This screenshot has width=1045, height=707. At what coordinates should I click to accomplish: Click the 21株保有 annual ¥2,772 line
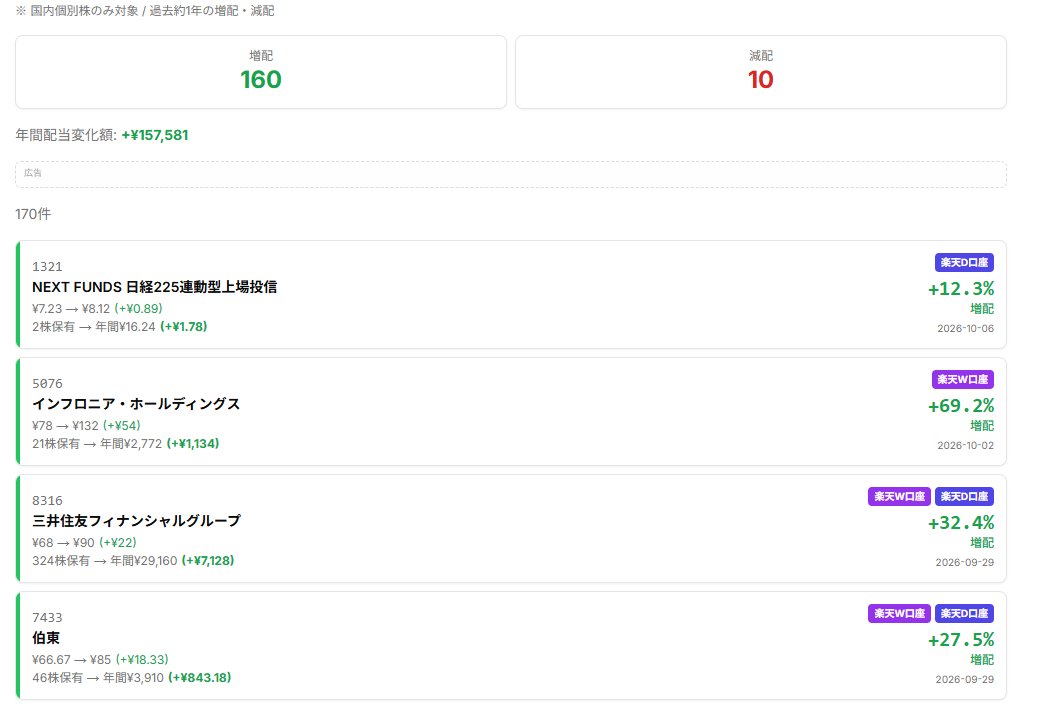pos(126,444)
